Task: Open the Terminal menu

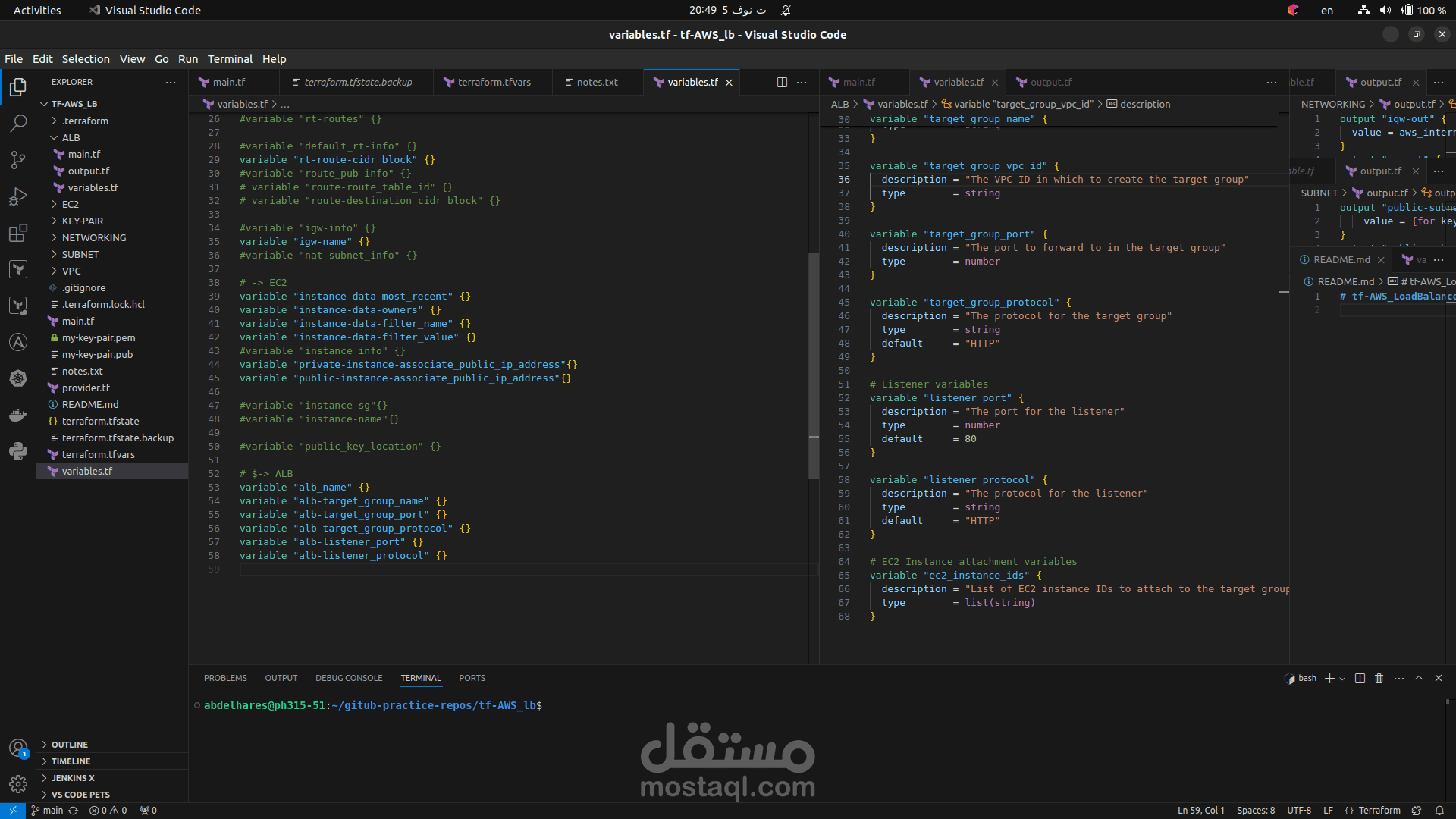Action: click(230, 59)
